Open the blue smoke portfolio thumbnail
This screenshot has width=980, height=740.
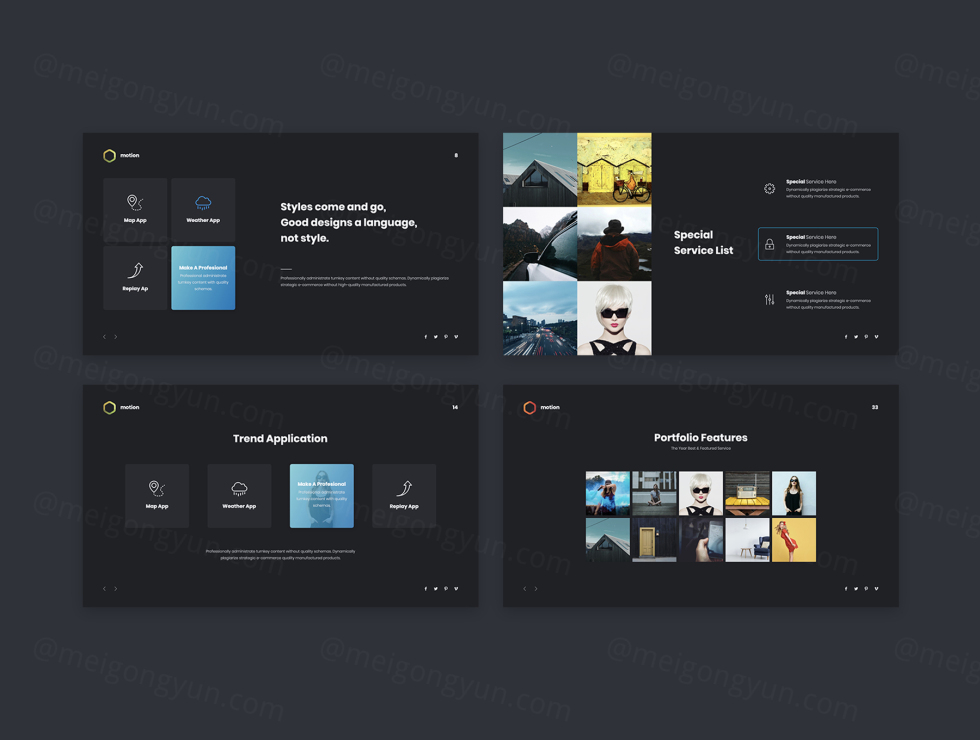(608, 494)
